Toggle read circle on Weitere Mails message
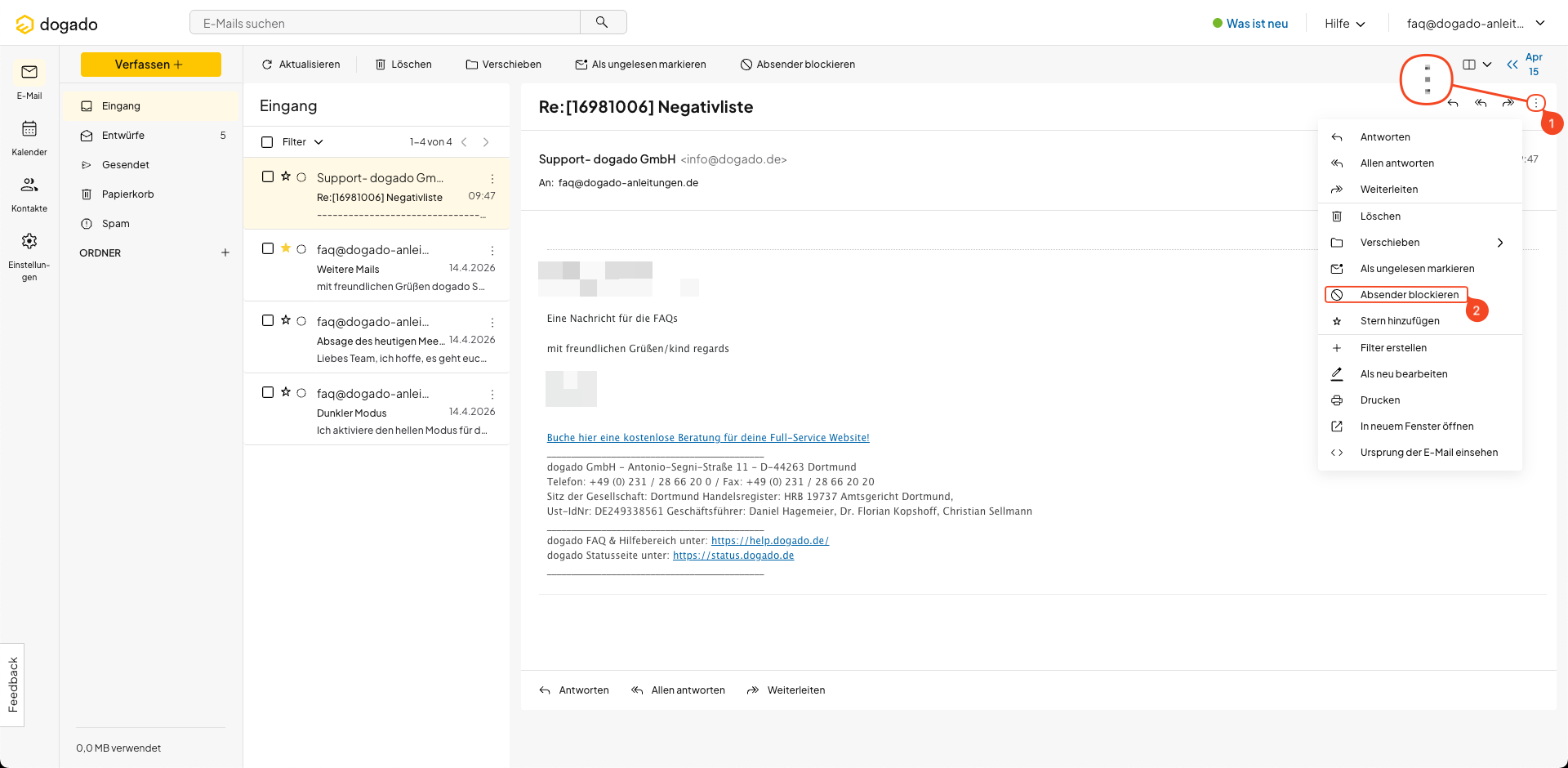Viewport: 1568px width, 768px height. point(301,249)
